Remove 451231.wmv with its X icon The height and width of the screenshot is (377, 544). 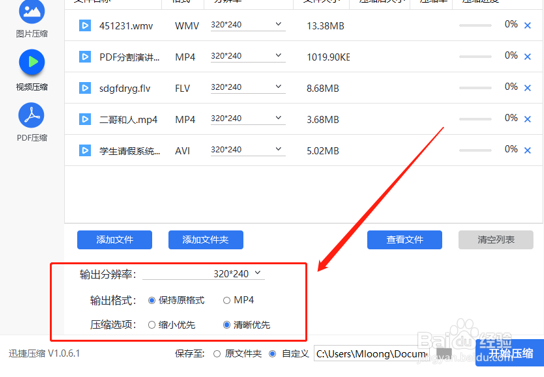(x=527, y=26)
